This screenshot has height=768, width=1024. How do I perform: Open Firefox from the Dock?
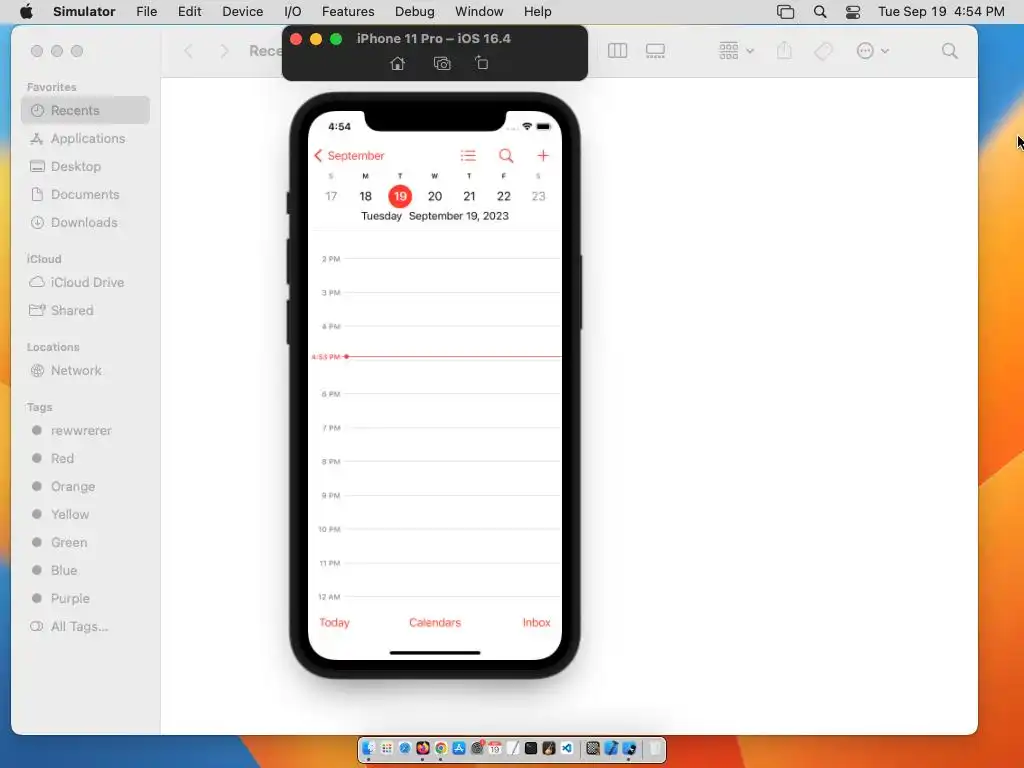423,748
